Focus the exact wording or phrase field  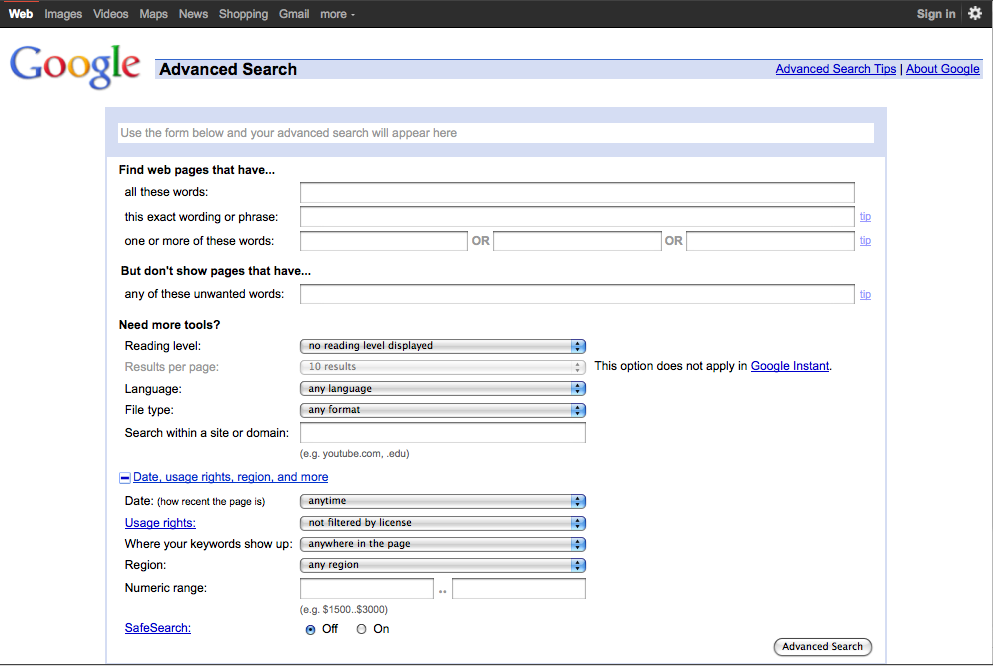click(x=577, y=217)
